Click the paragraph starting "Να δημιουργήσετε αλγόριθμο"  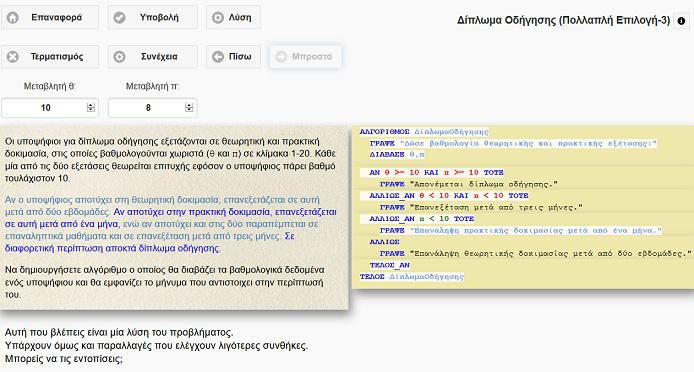(x=165, y=282)
